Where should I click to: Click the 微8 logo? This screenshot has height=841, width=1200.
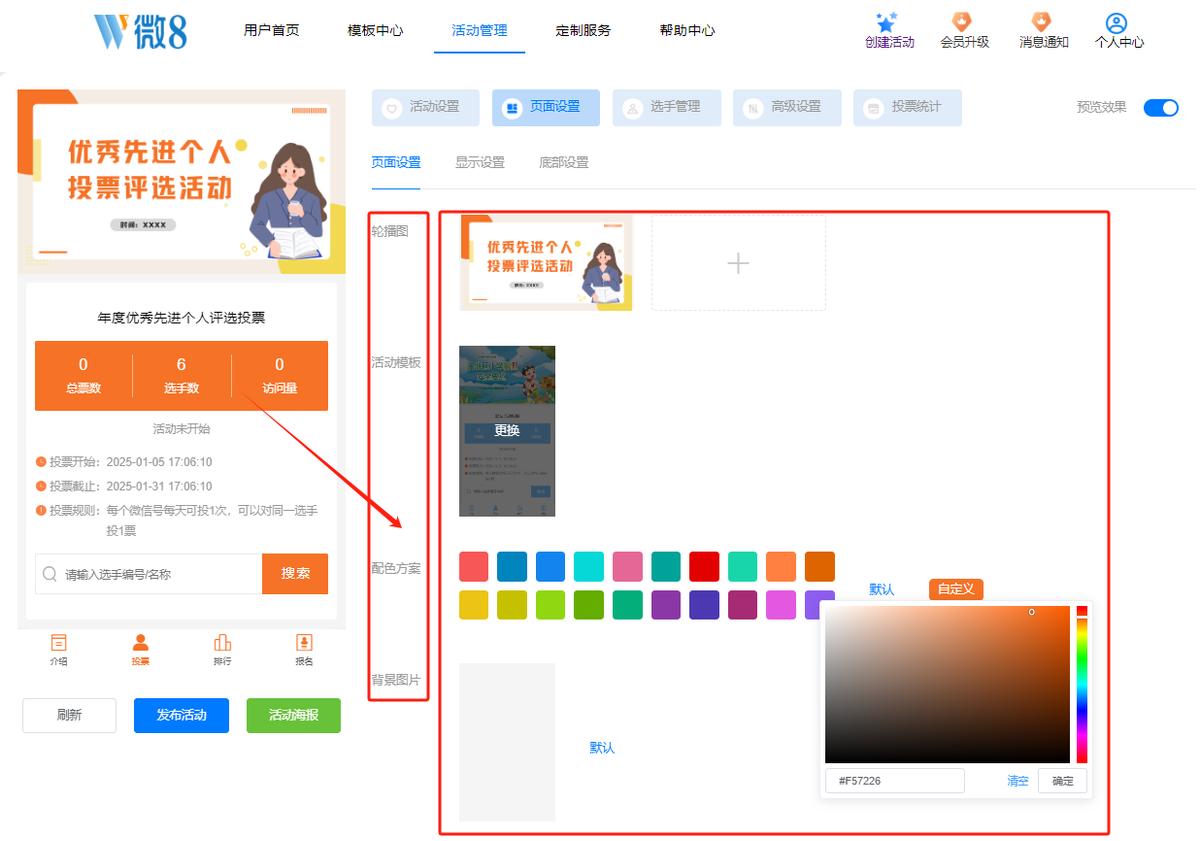(x=140, y=31)
